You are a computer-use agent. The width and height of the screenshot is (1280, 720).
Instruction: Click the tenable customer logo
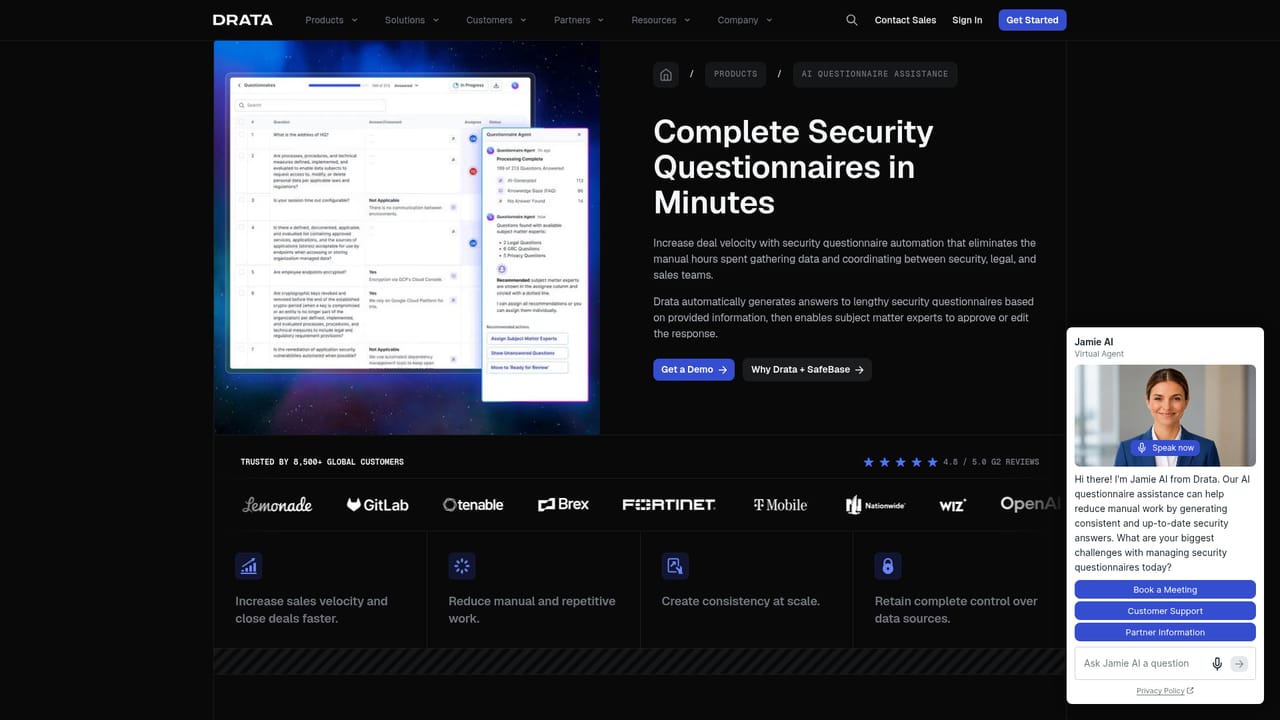(473, 505)
